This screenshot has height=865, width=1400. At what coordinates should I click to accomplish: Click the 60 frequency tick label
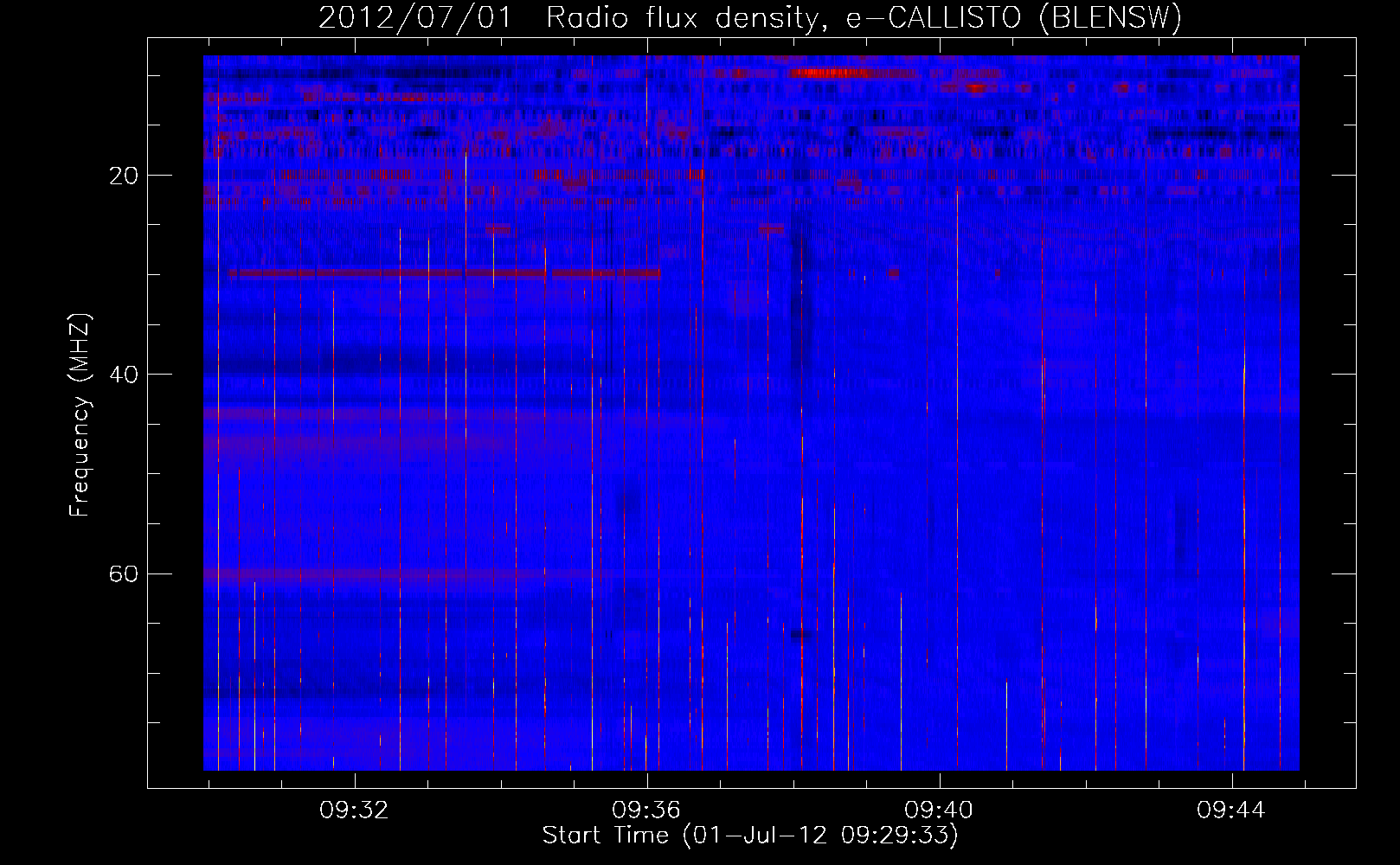pyautogui.click(x=124, y=573)
